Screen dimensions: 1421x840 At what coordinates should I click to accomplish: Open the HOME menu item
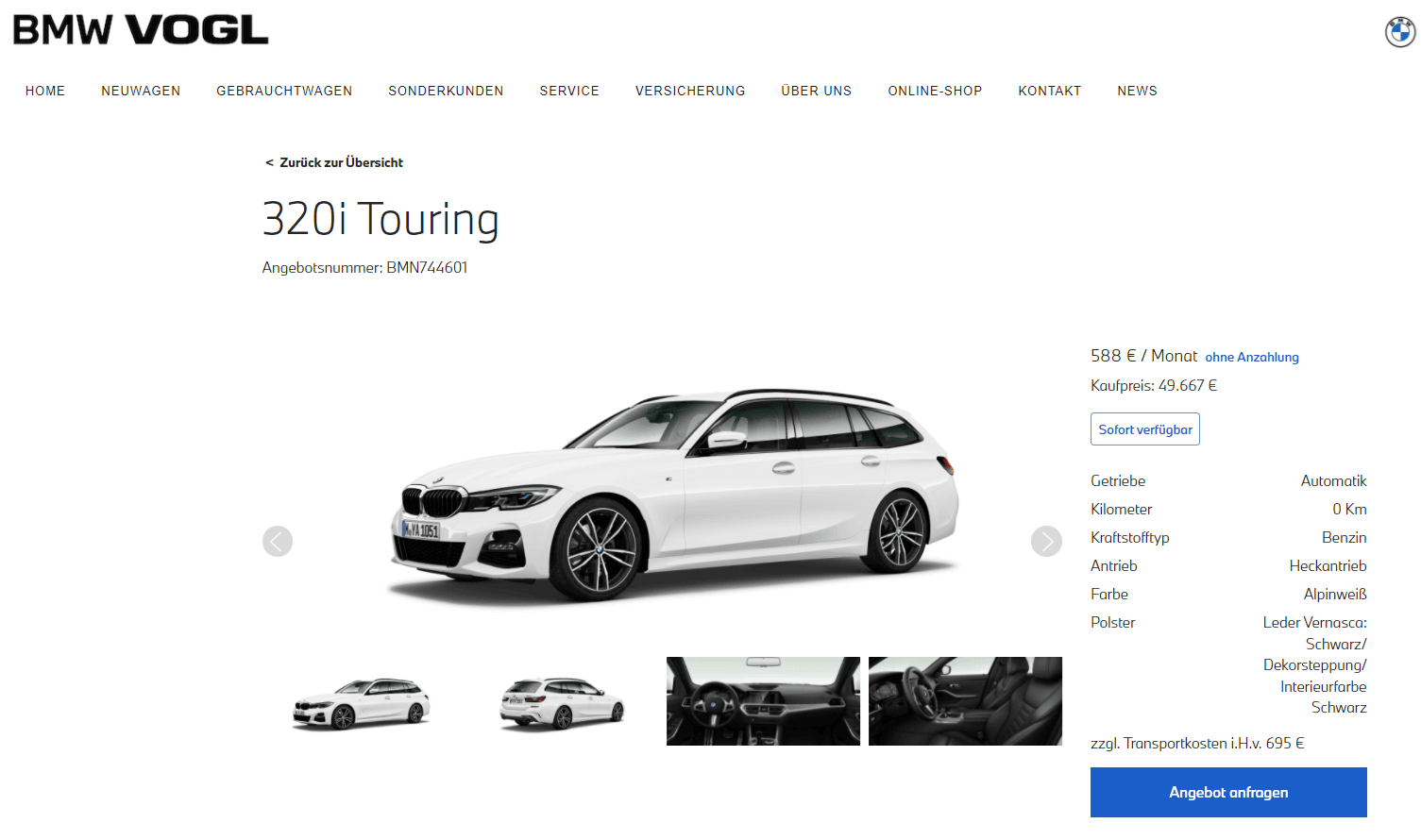45,91
